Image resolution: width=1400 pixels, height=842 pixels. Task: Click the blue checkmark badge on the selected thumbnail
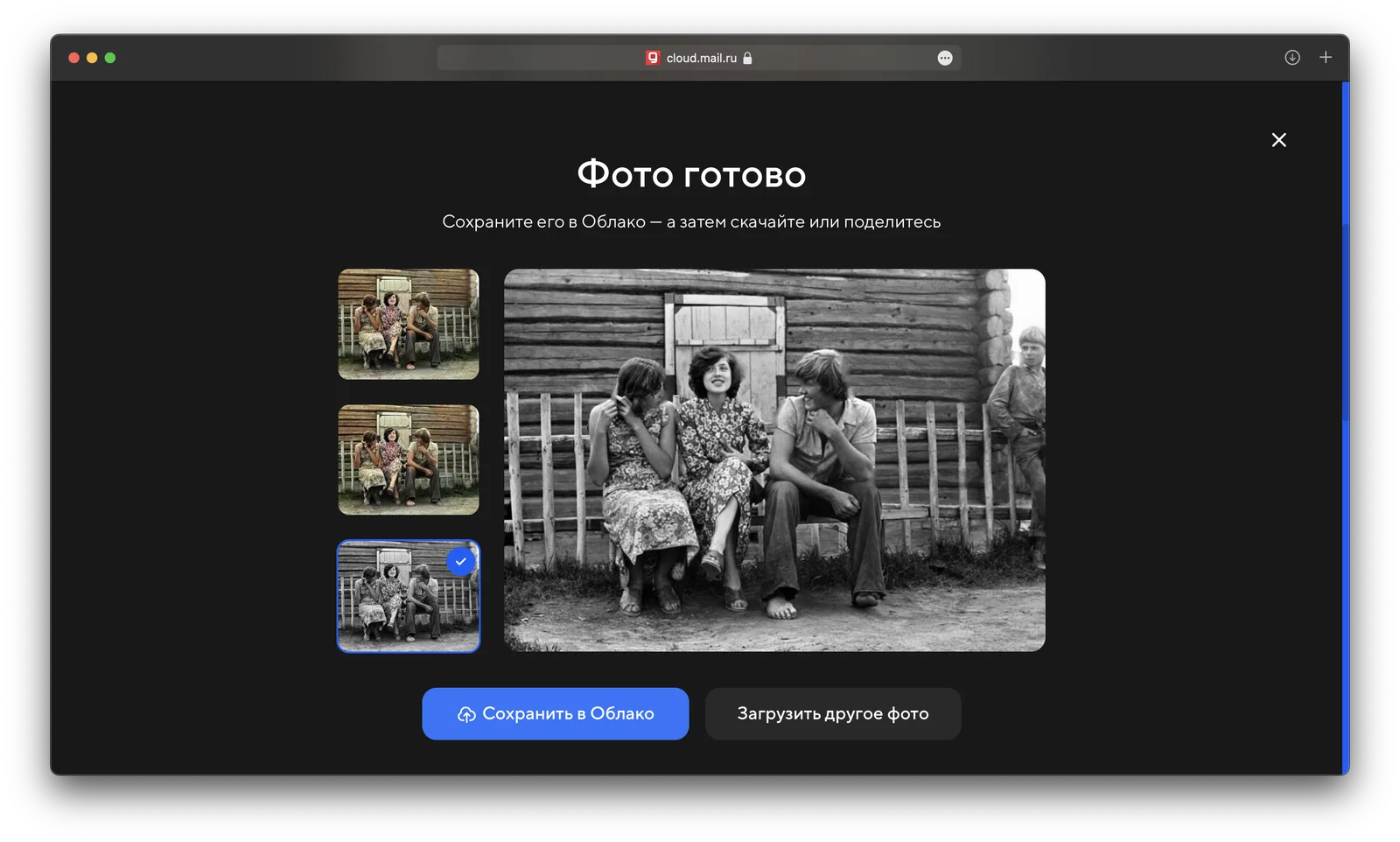click(461, 561)
